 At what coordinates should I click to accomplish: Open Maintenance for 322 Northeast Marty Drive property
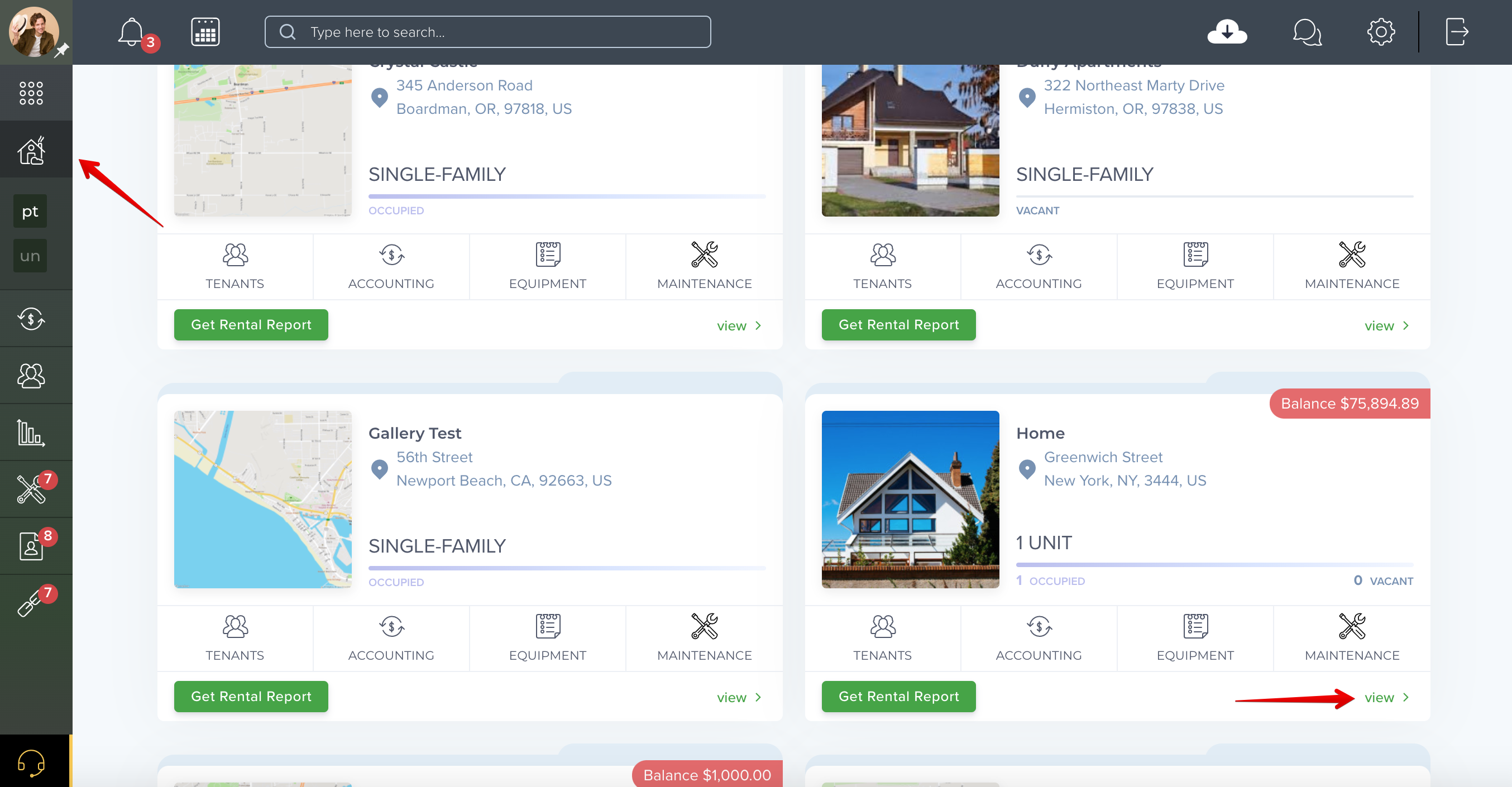point(1352,266)
